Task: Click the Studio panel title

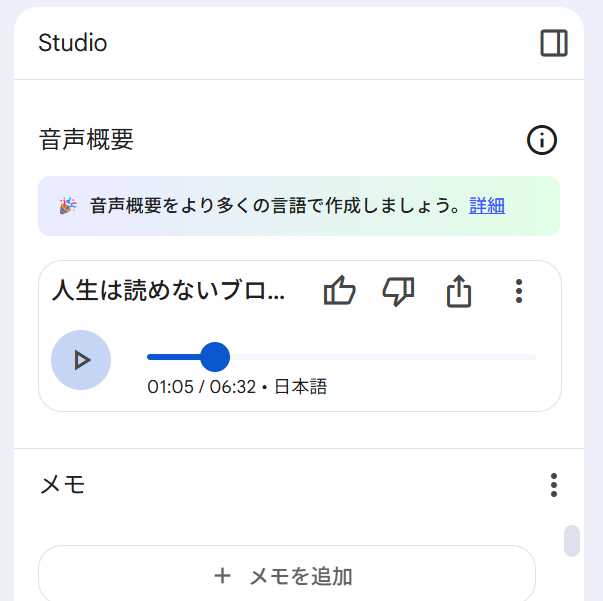Action: [x=73, y=43]
